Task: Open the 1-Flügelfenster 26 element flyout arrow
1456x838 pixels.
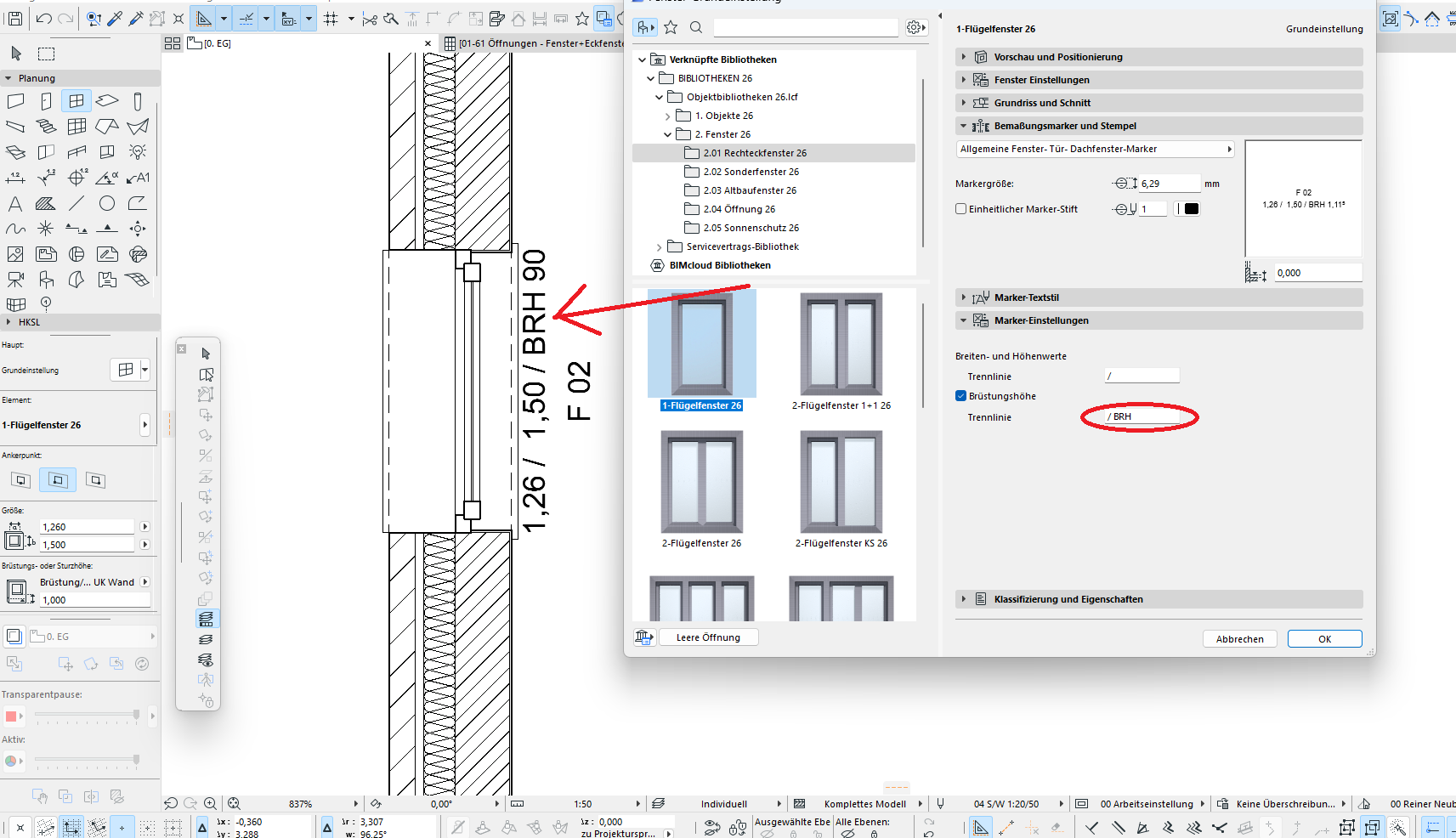Action: 144,425
